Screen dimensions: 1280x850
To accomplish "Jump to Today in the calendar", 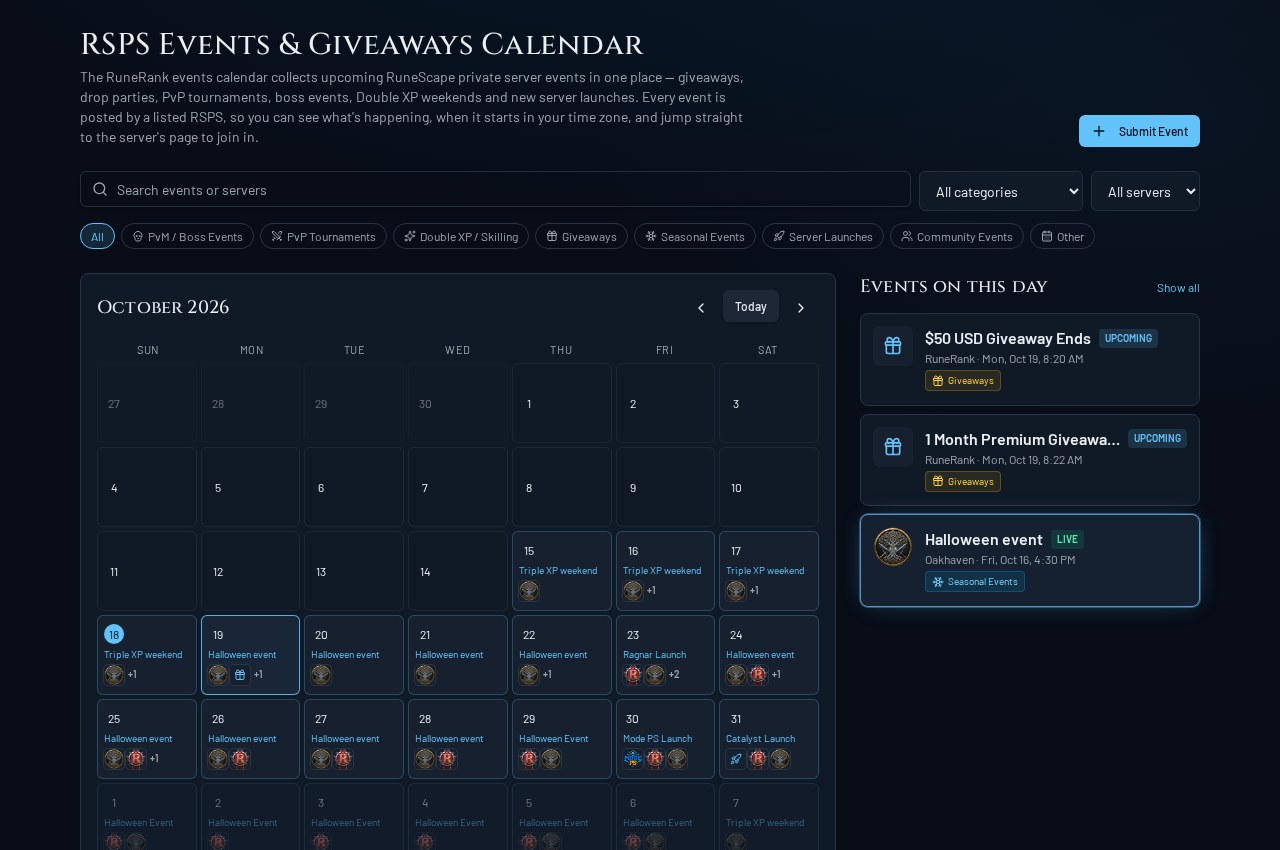I will (751, 306).
